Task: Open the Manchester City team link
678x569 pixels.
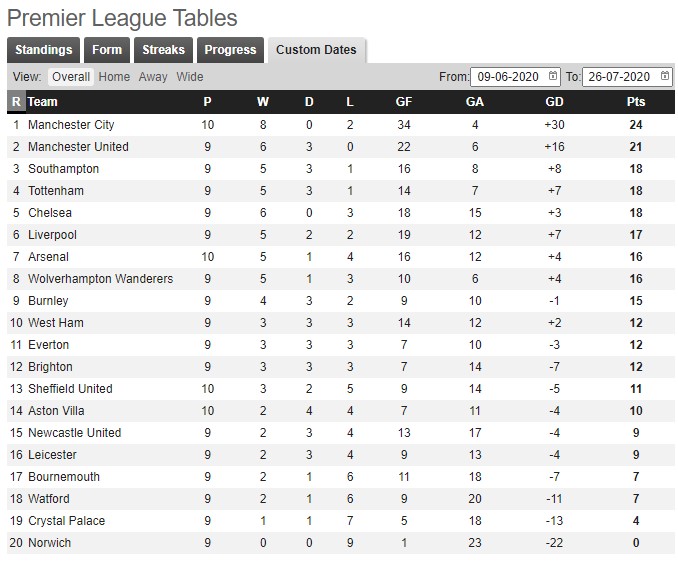Action: 71,125
